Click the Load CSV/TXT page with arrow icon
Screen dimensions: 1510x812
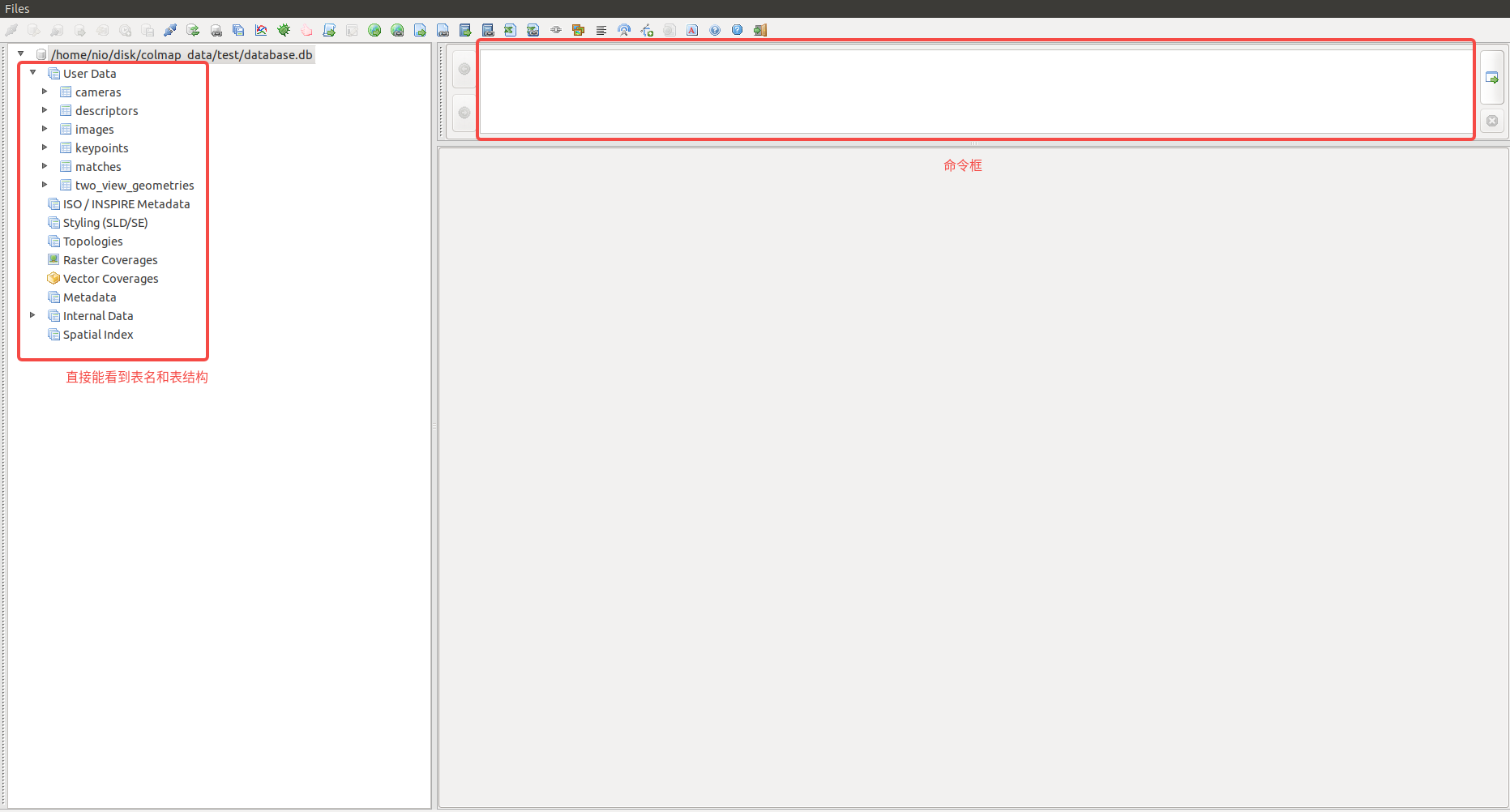(420, 30)
